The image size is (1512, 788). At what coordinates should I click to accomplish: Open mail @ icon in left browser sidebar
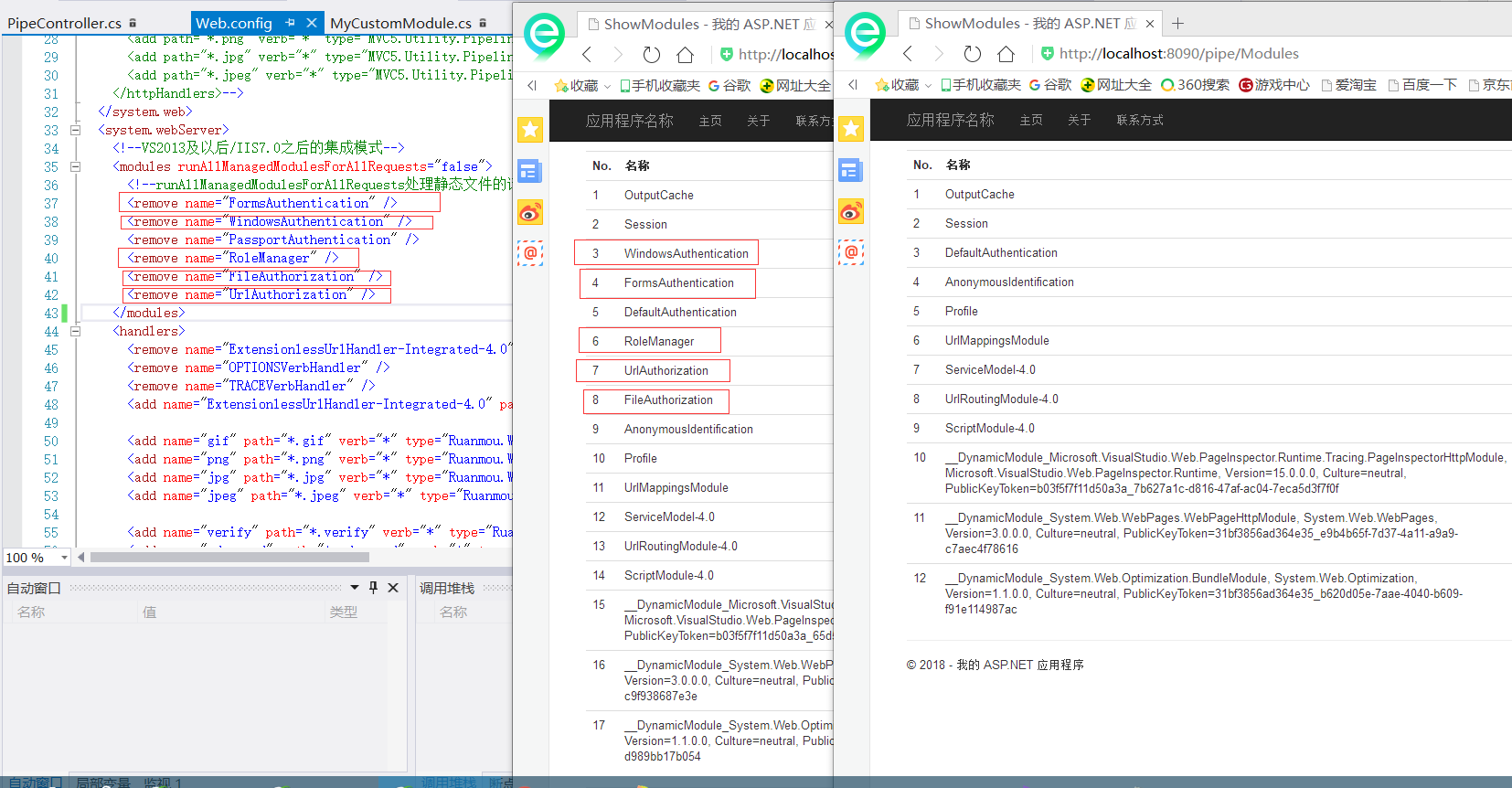[530, 252]
